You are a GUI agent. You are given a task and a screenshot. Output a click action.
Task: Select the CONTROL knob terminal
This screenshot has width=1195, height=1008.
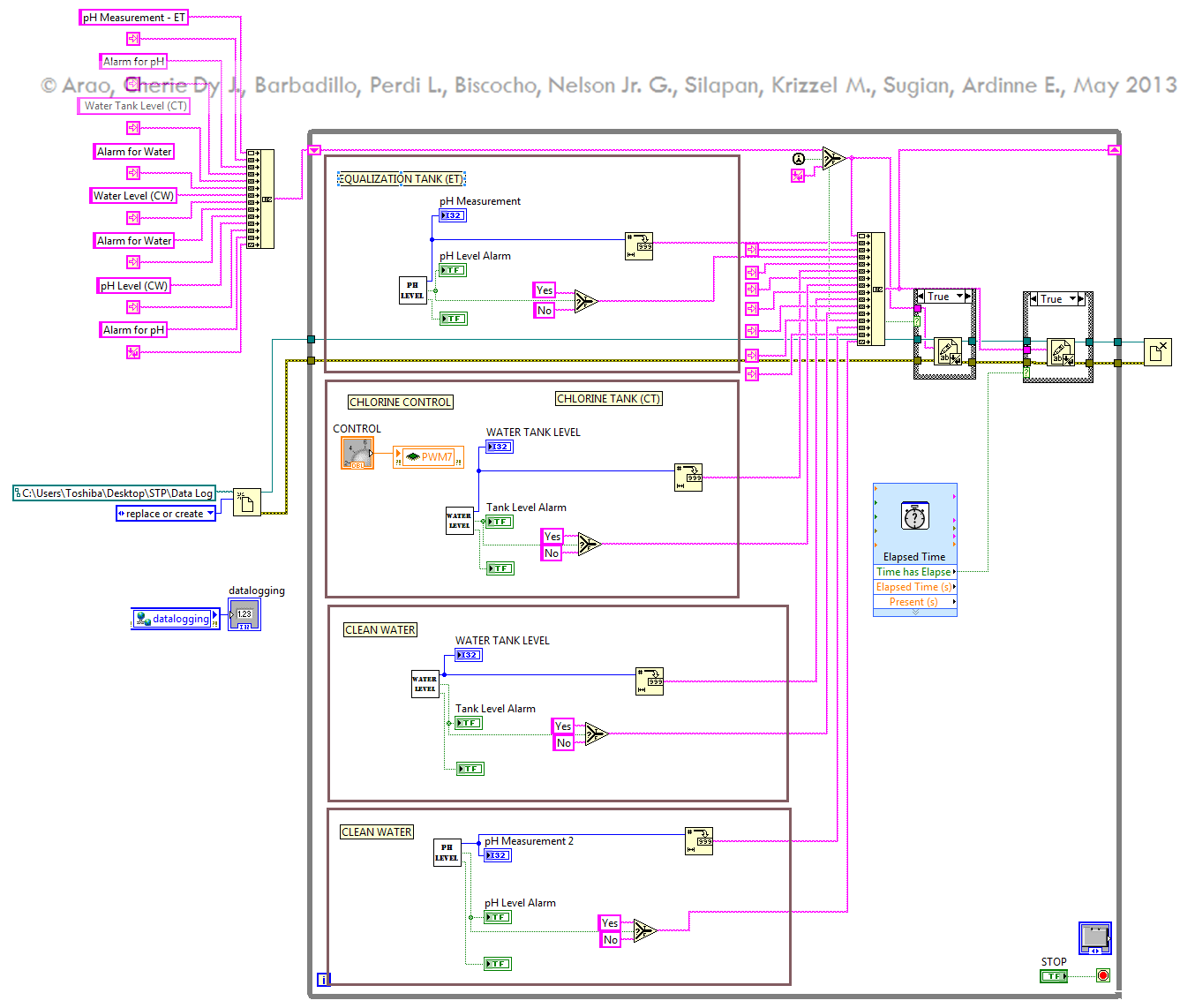click(x=357, y=453)
